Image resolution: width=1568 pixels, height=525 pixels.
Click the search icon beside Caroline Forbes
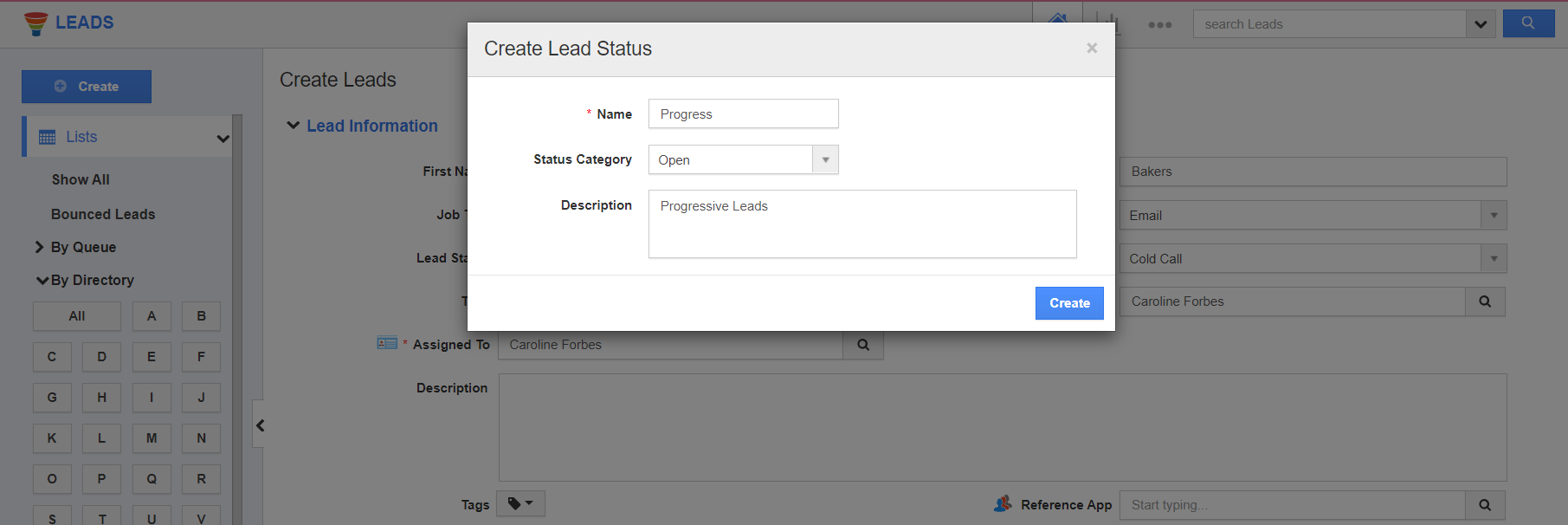1485,301
